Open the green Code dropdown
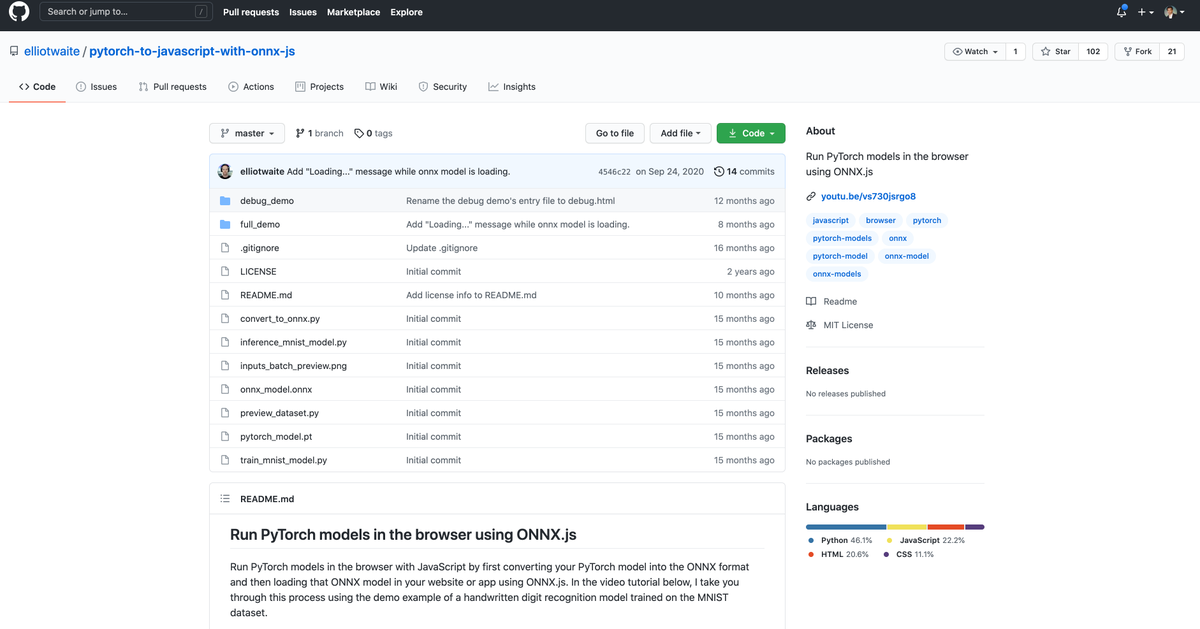 (x=750, y=132)
